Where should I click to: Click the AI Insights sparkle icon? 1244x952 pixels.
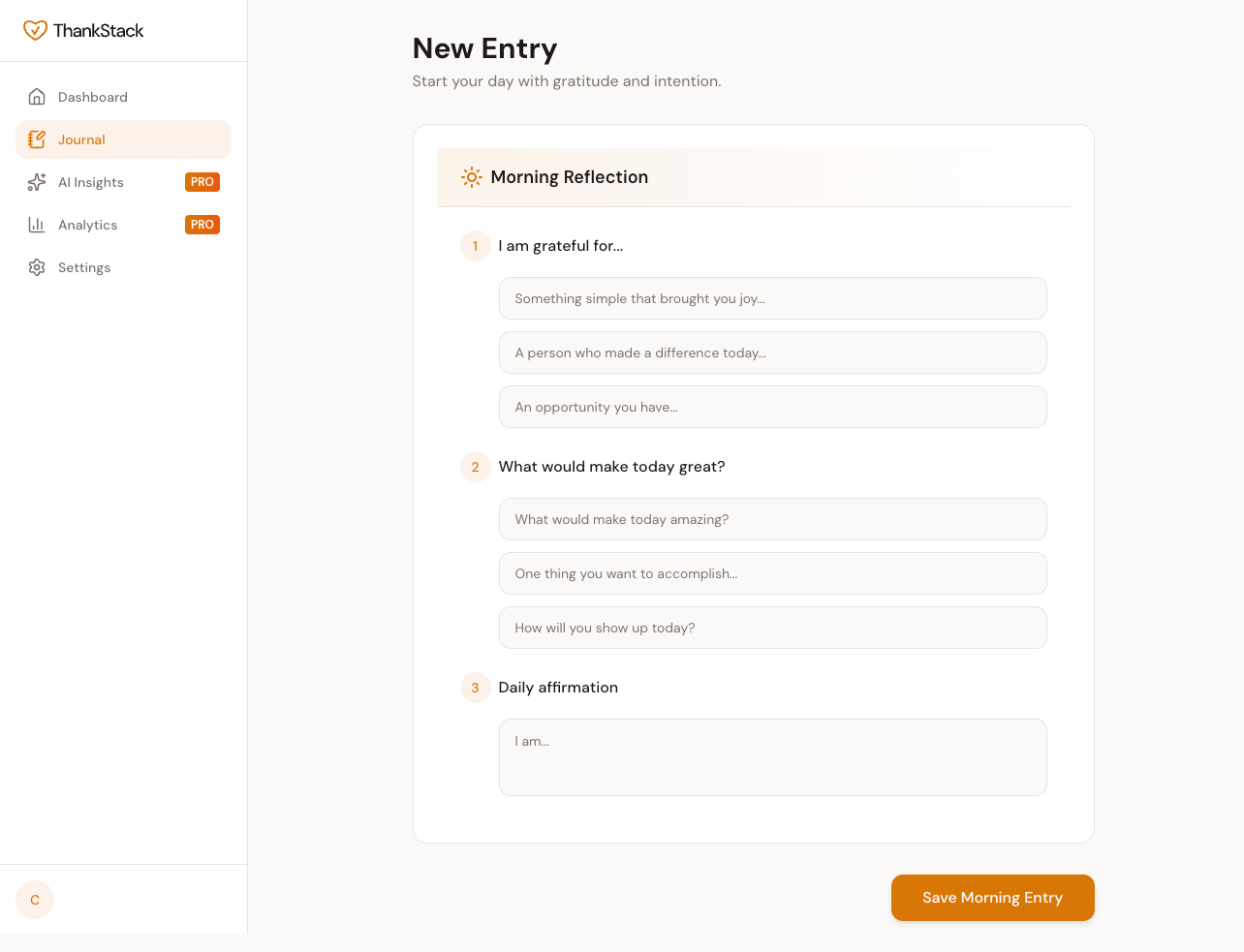(36, 181)
